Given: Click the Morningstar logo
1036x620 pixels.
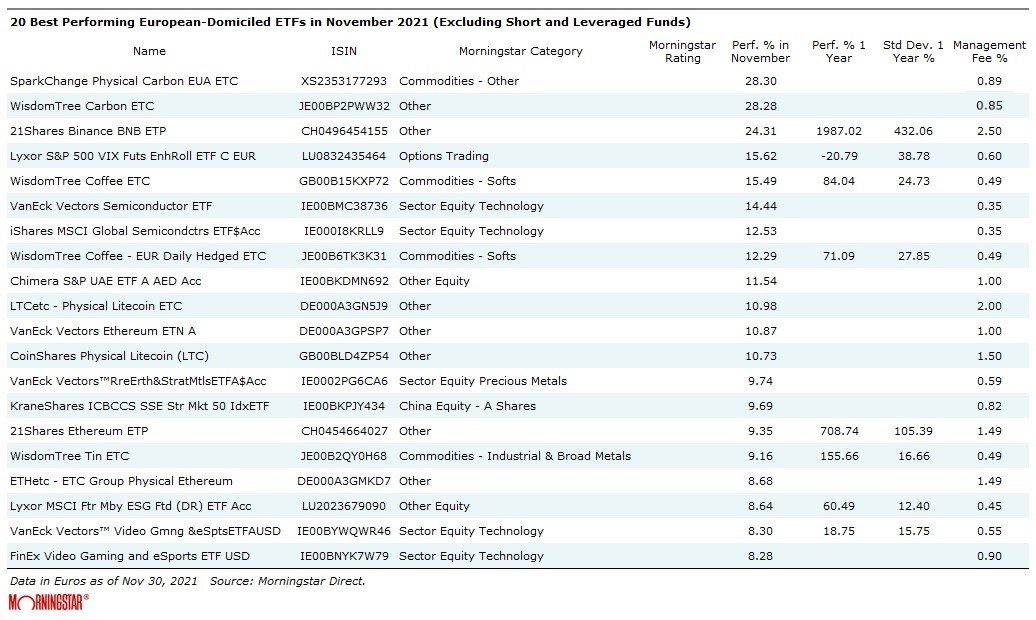Looking at the screenshot, I should [x=48, y=601].
